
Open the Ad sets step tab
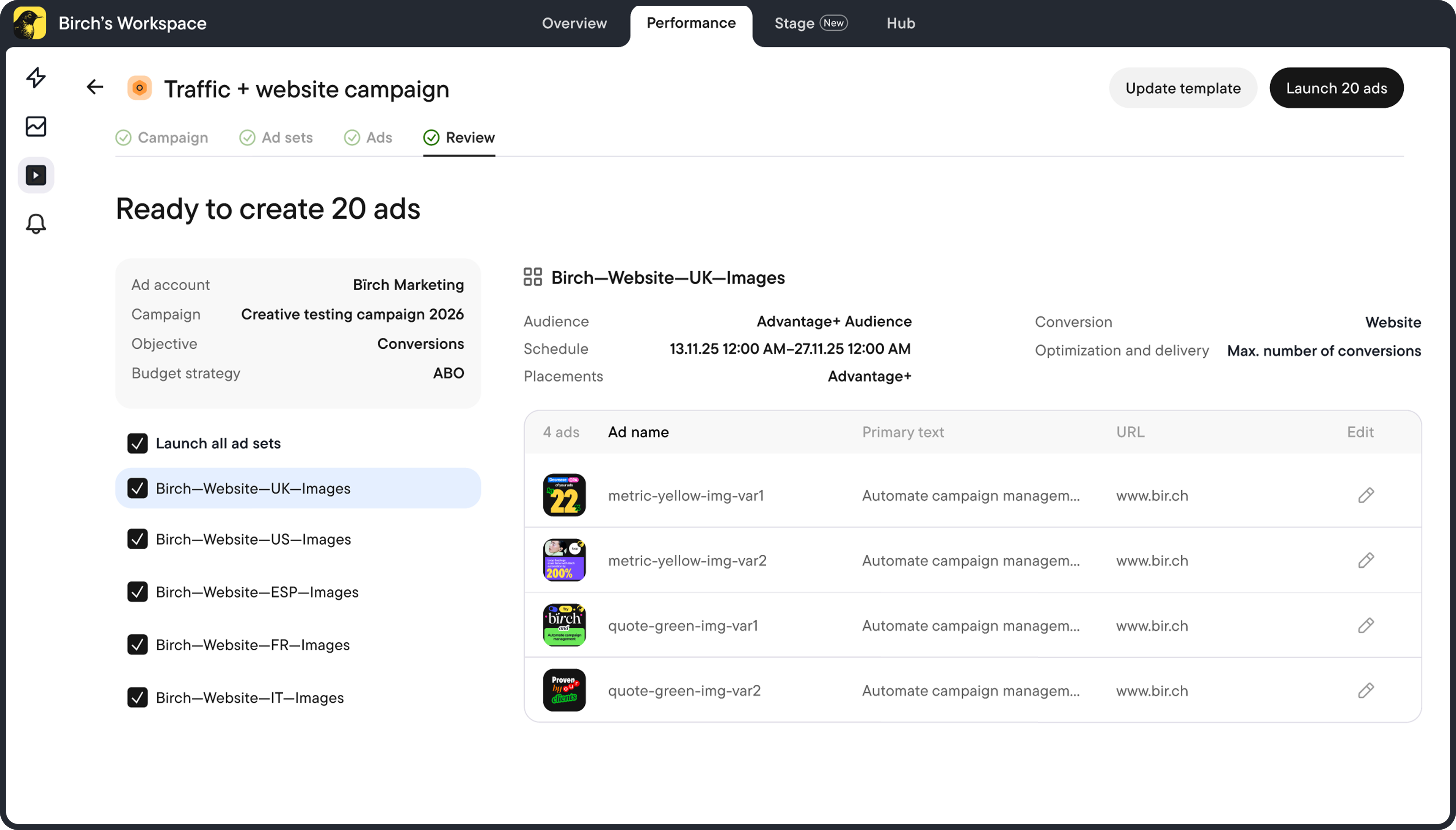tap(276, 137)
